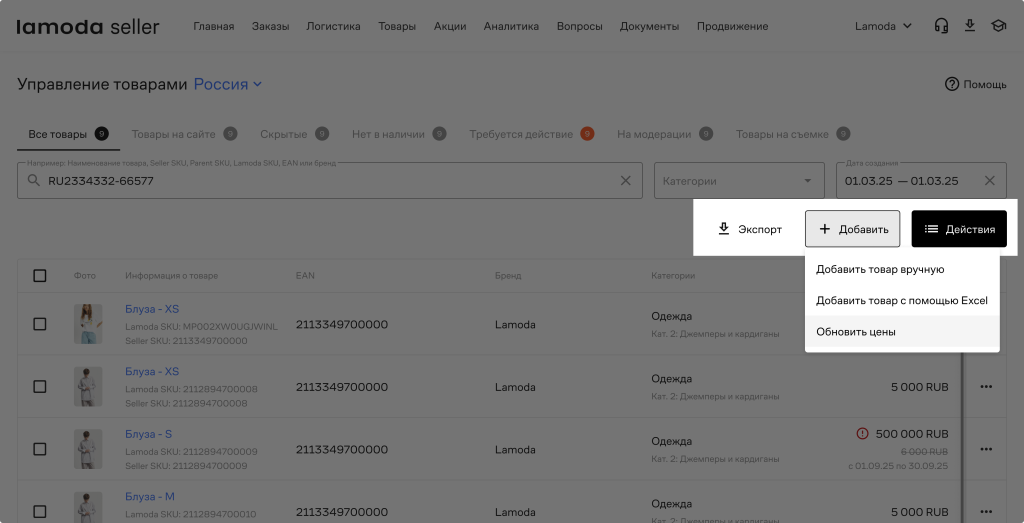Click the first Блуза - XS product photo
This screenshot has height=523, width=1024.
[x=88, y=324]
